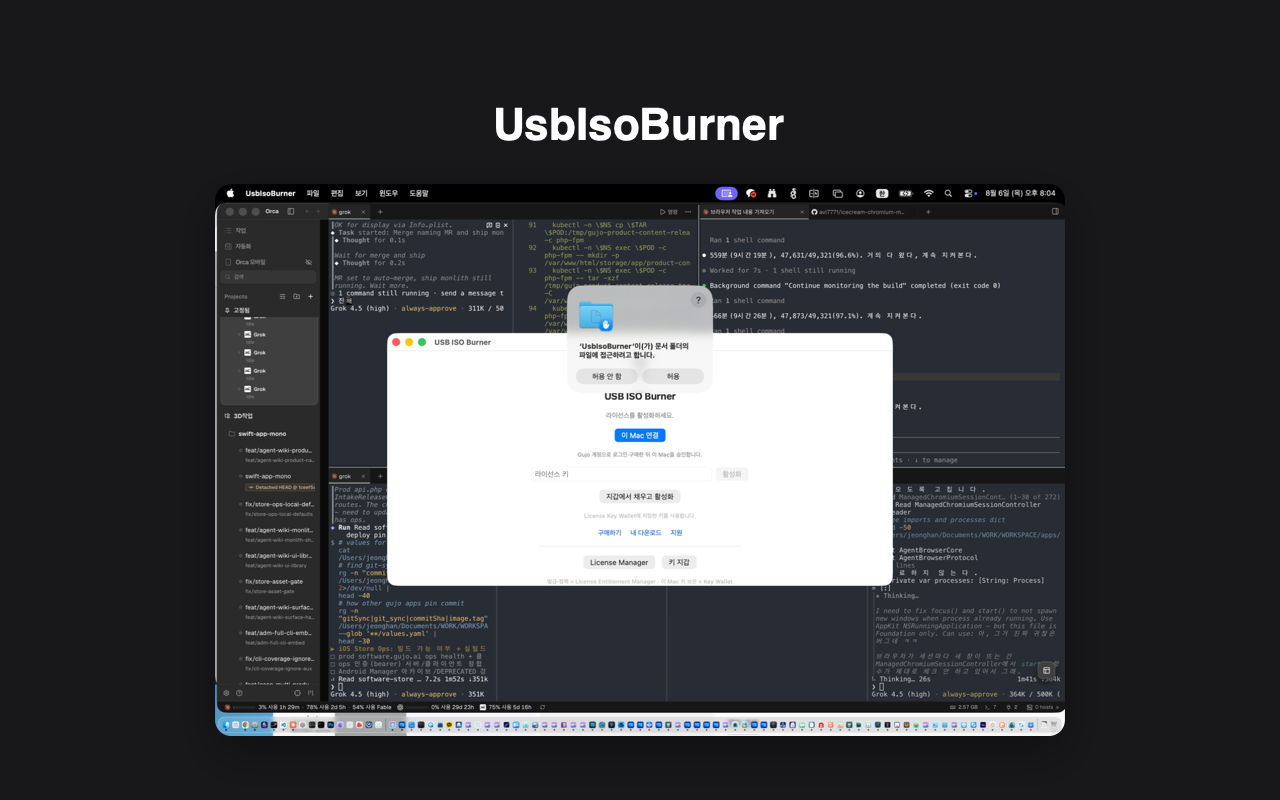
Task: Open the ellipsis menu in editor pane
Action: point(689,212)
